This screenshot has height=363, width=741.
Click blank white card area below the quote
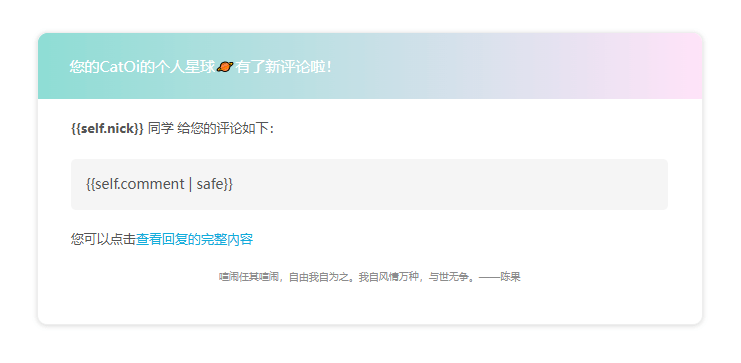(x=370, y=305)
